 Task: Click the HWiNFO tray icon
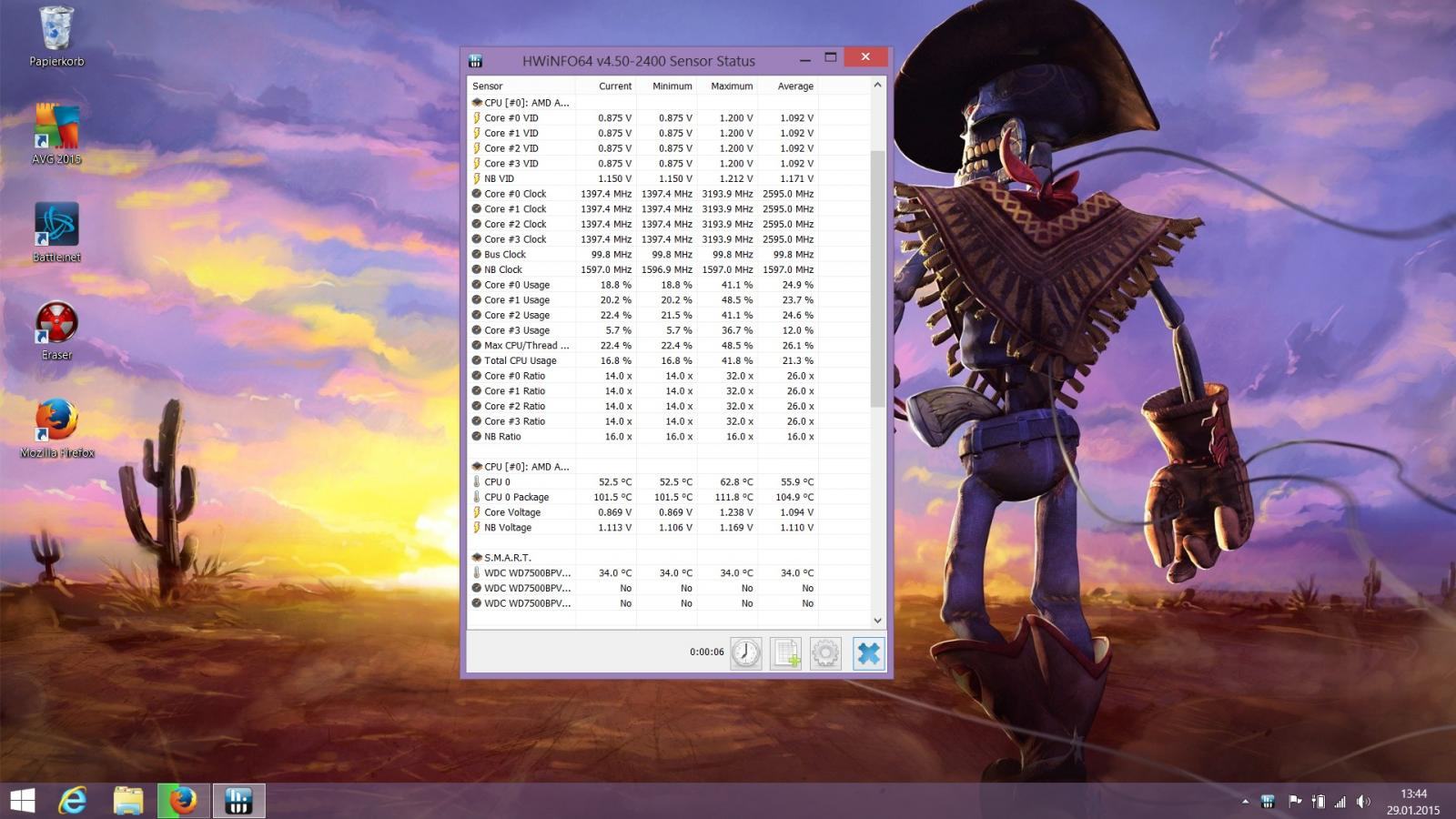(1268, 802)
